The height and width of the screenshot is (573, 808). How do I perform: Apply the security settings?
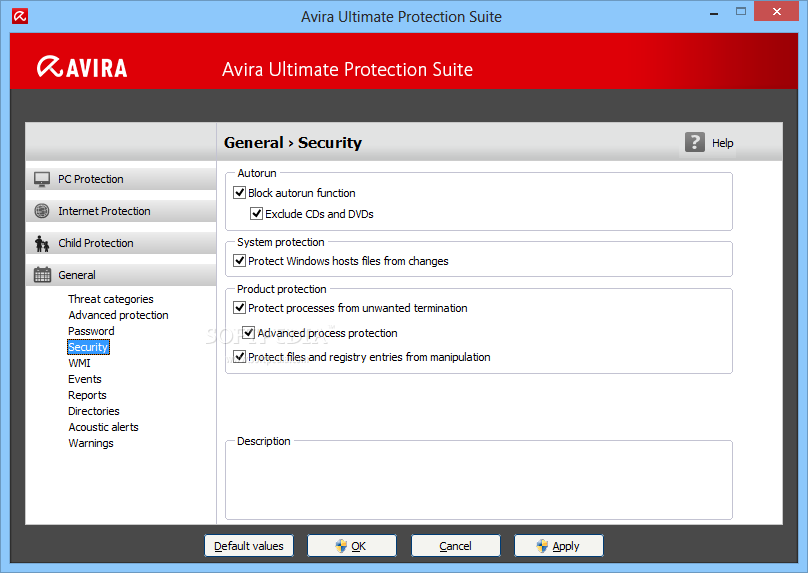[x=559, y=546]
